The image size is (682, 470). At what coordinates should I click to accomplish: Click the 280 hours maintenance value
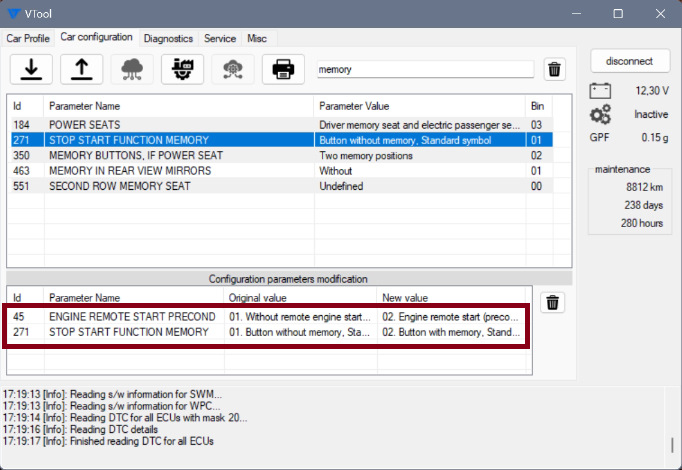point(642,223)
